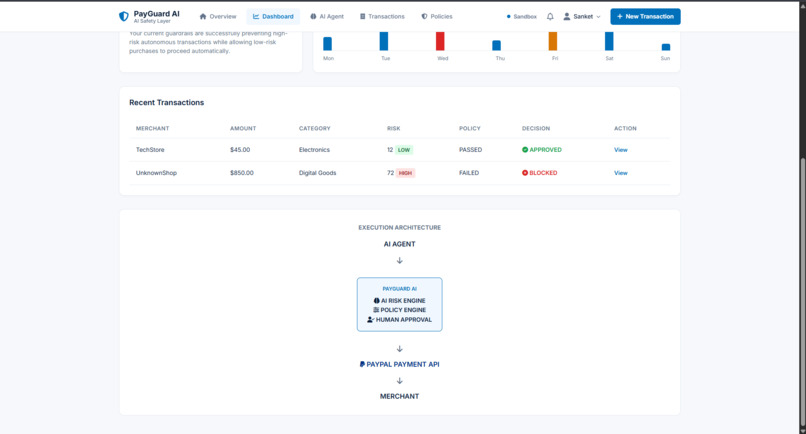Click the POLICY ENGINE text
The image size is (806, 434).
(403, 310)
